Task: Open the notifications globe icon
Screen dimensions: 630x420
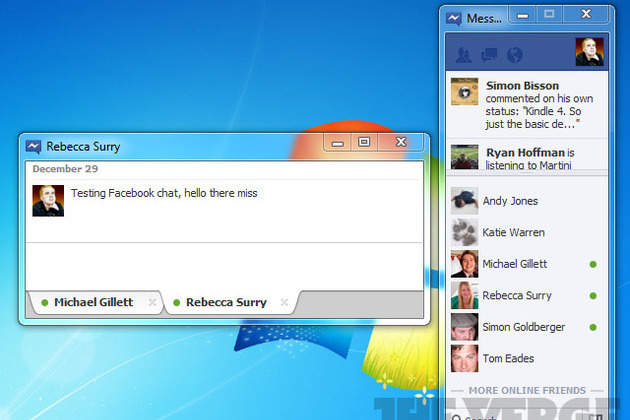Action: pyautogui.click(x=515, y=54)
